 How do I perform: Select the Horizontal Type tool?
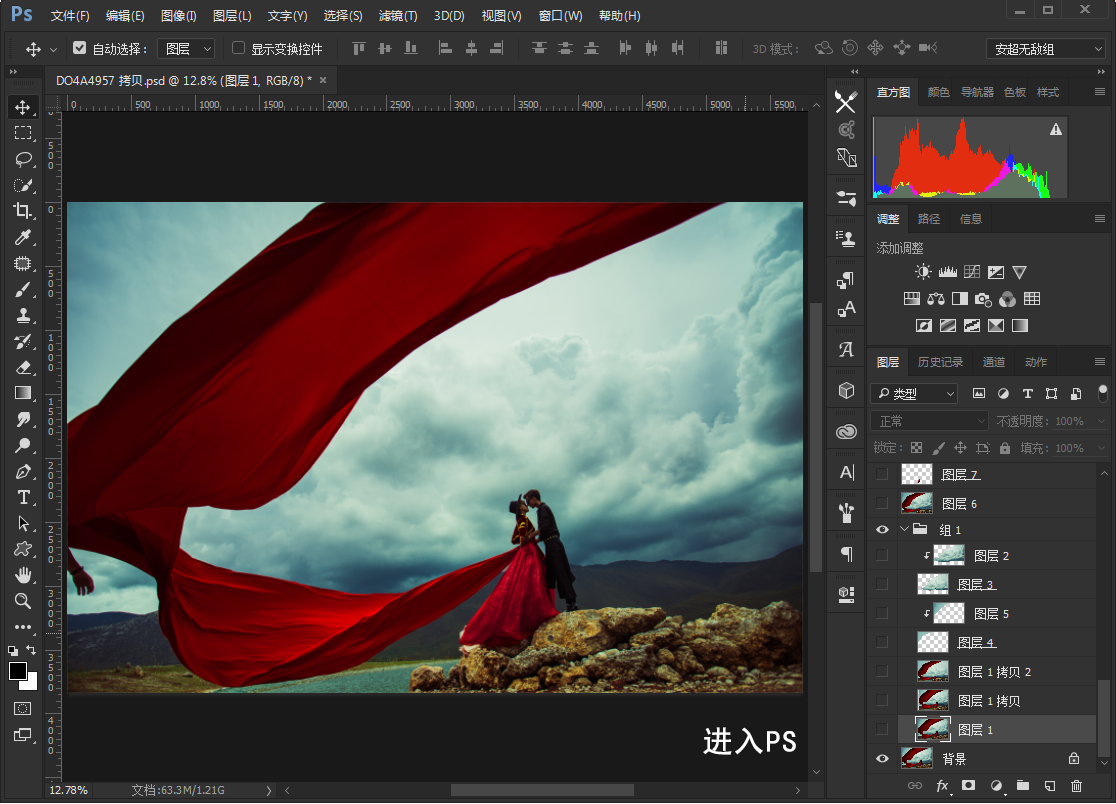coord(23,497)
